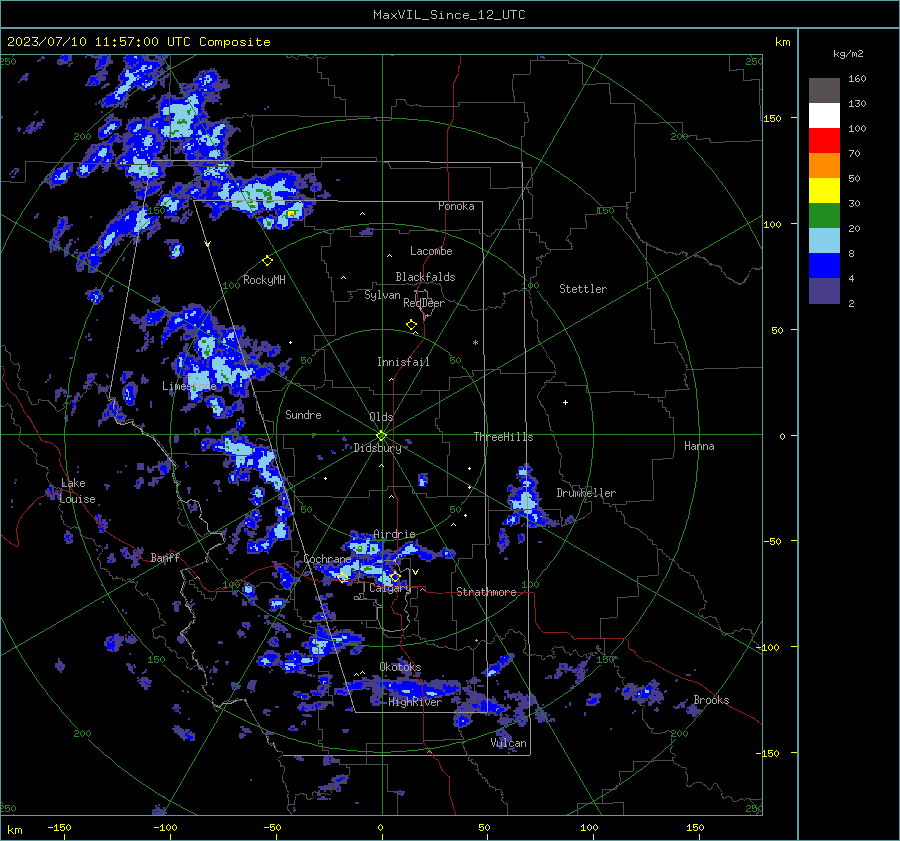Viewport: 900px width, 841px height.
Task: Click the Brooks town label
Action: tap(711, 700)
